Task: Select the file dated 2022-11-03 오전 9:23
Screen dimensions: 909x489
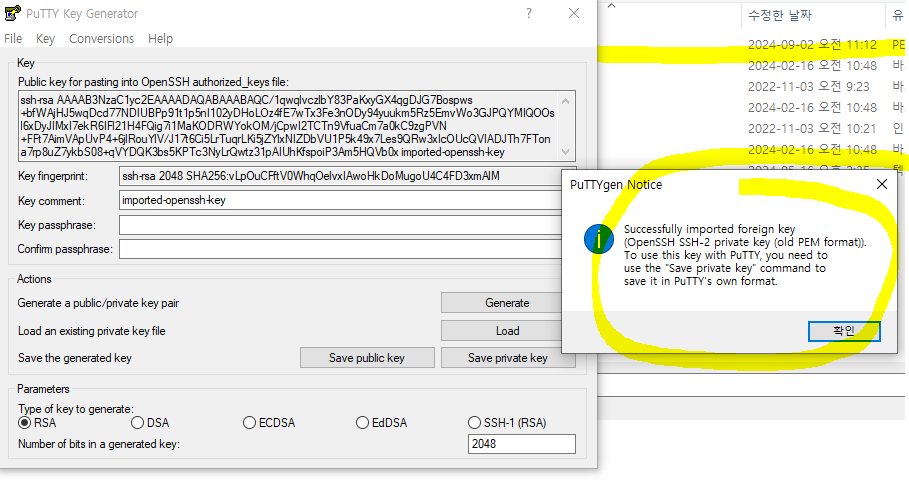Action: [809, 86]
